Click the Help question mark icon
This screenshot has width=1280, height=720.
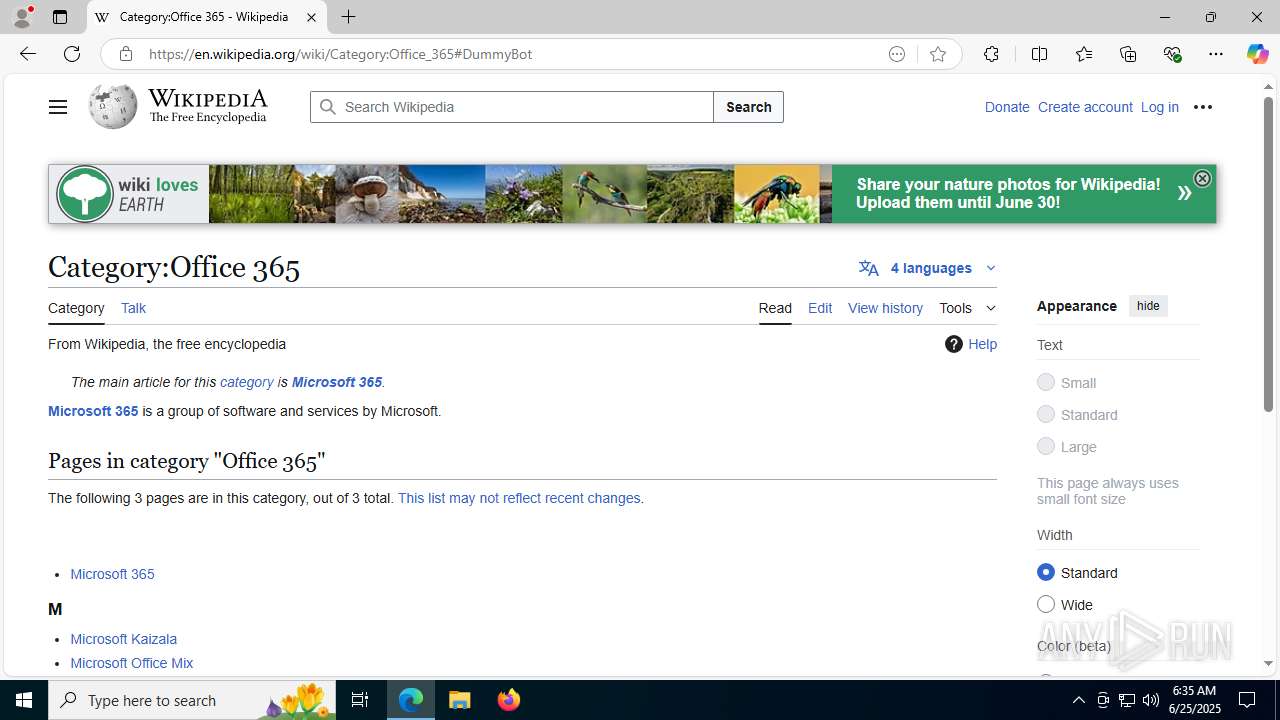pos(954,344)
